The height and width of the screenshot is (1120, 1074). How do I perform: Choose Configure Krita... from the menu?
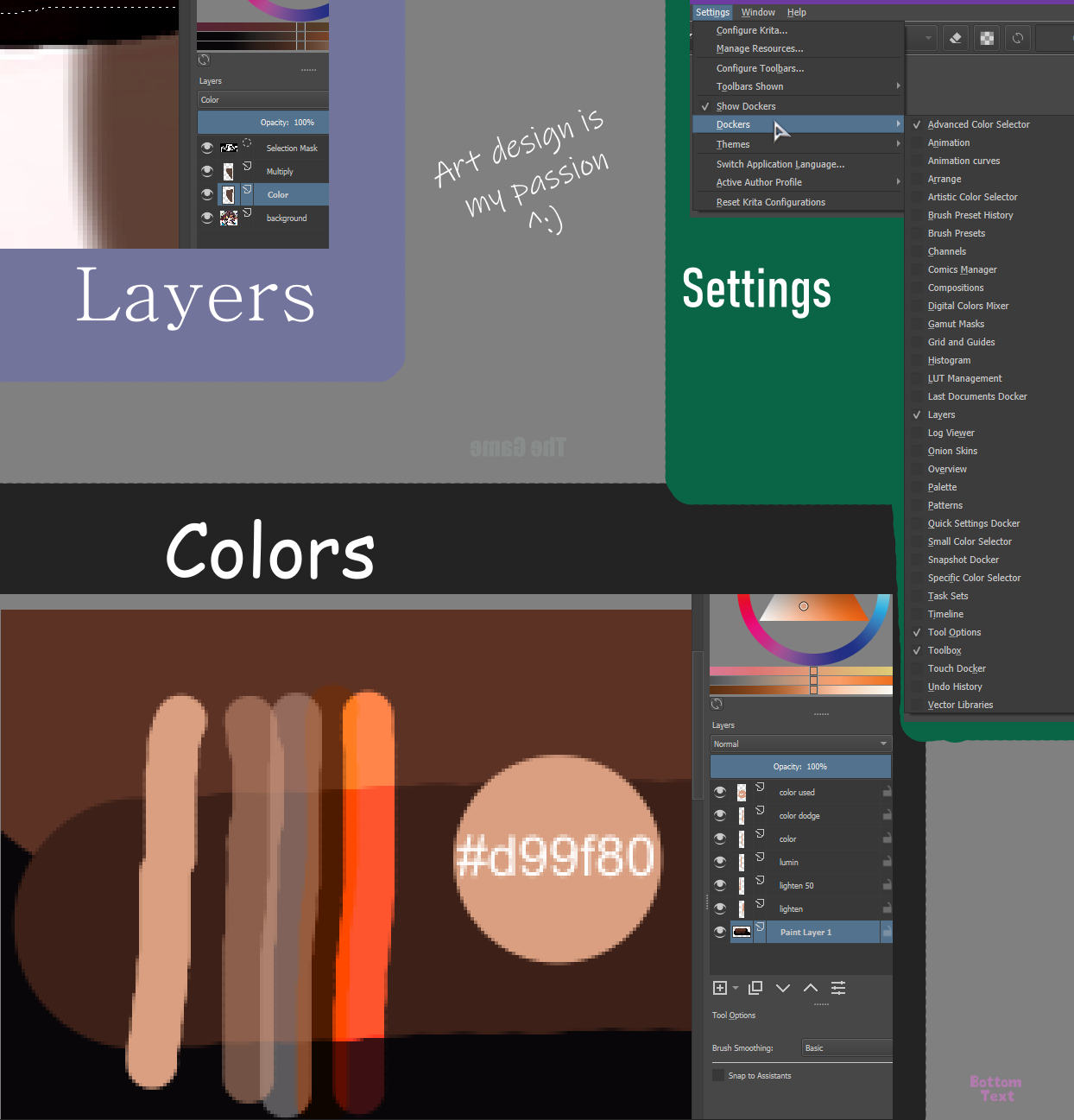coord(799,30)
